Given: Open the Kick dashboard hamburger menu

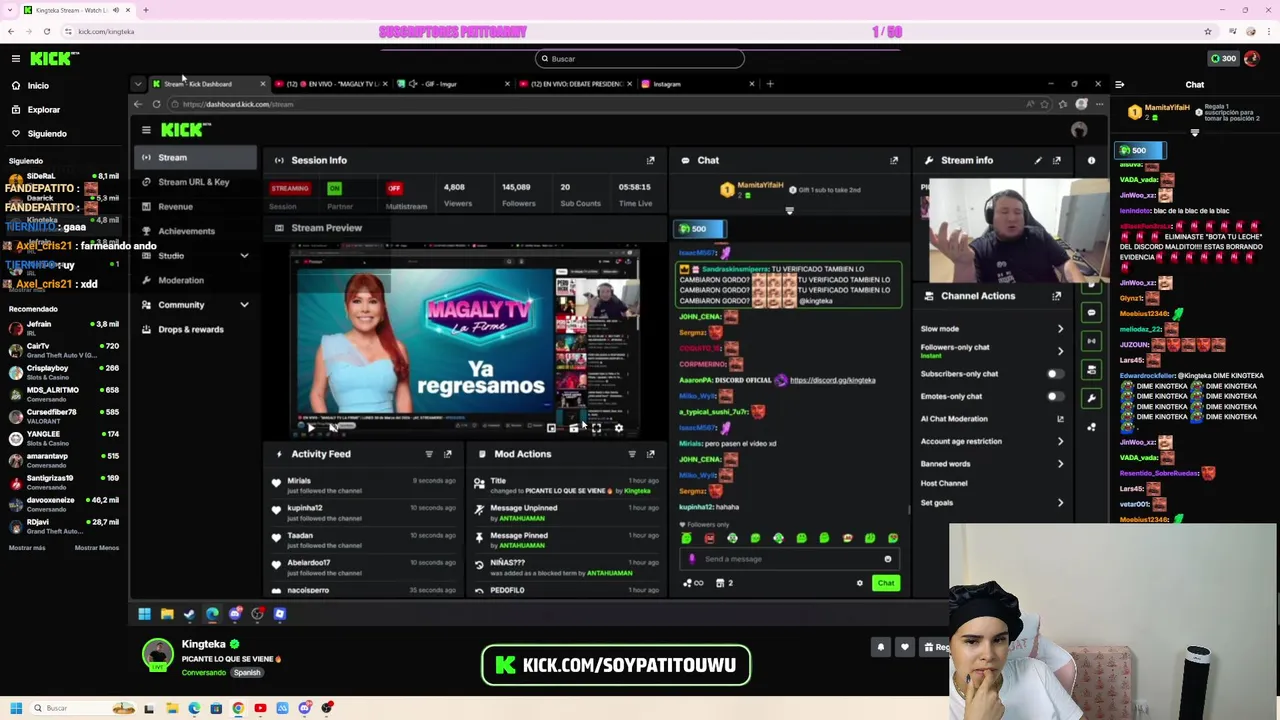Looking at the screenshot, I should pos(146,130).
